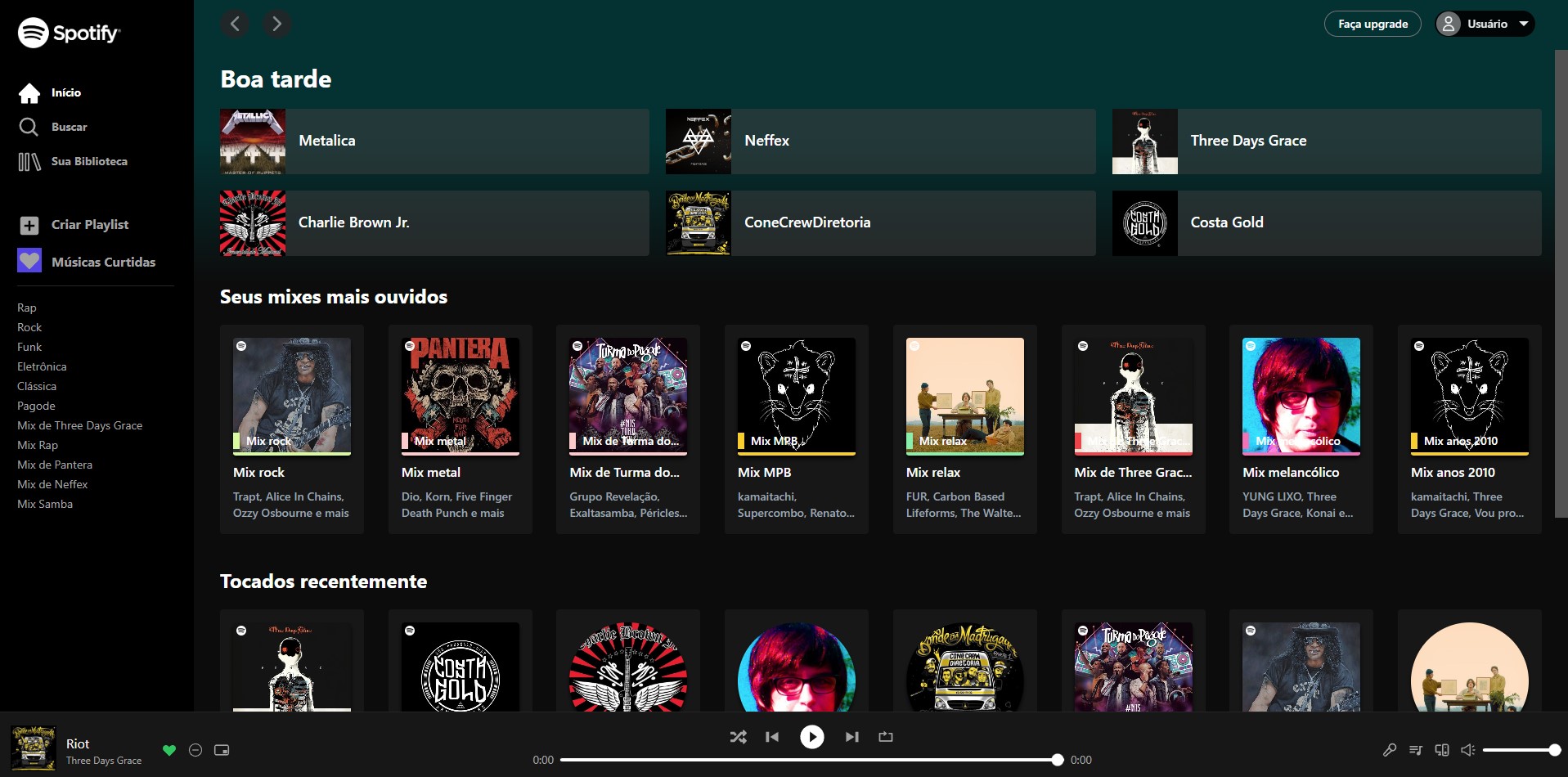
Task: Open recent Costa Gold cover
Action: point(461,667)
